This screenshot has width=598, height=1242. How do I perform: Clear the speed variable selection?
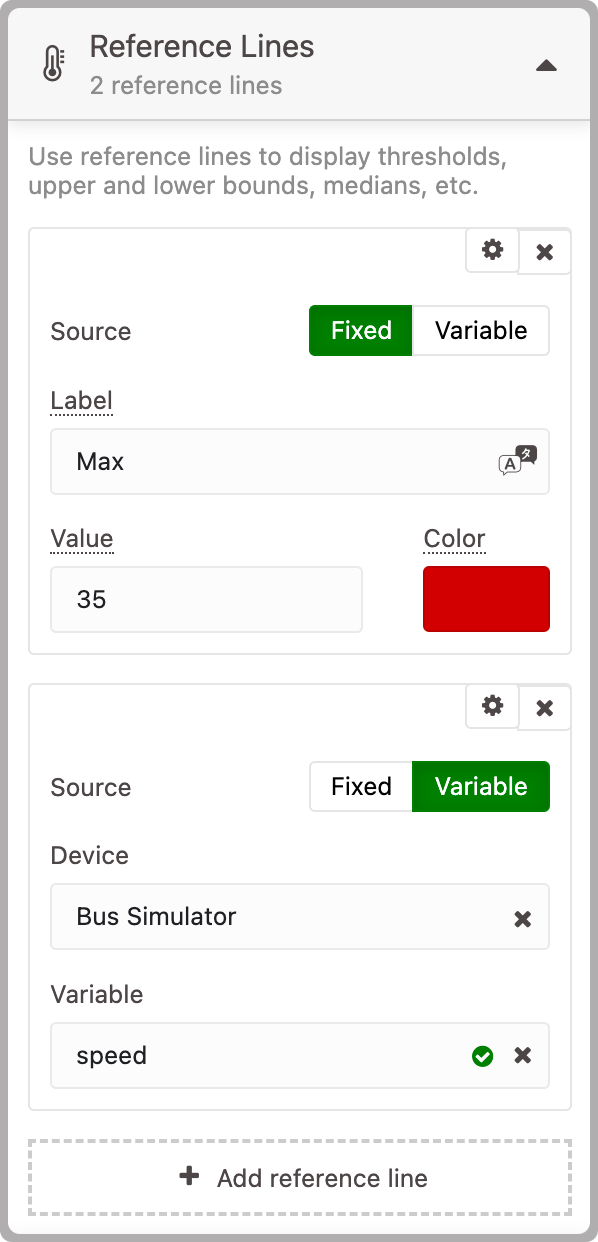point(522,1055)
